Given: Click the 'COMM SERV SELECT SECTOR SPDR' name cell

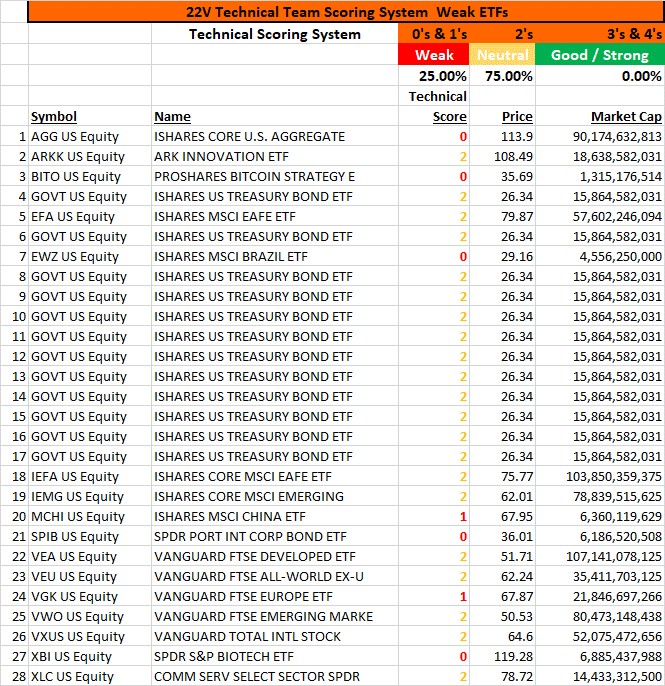Looking at the screenshot, I should 275,676.
